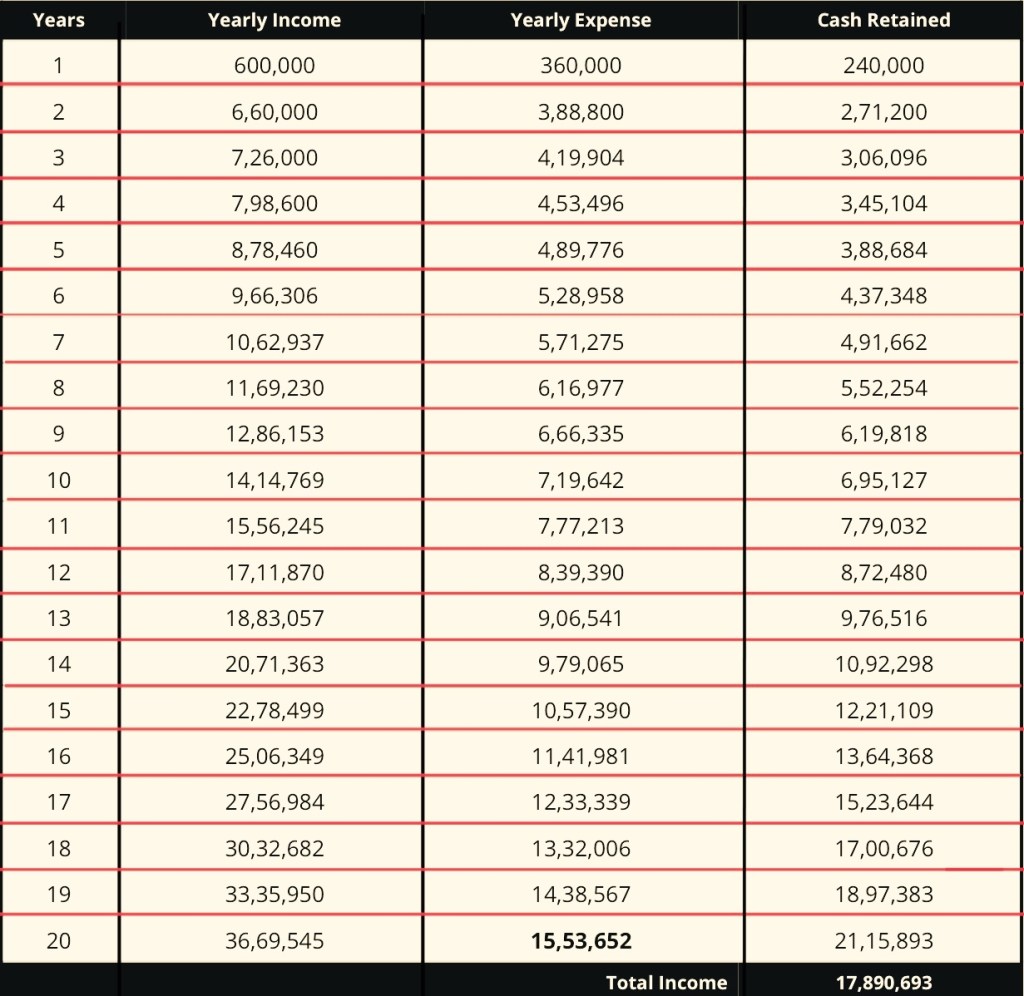The height and width of the screenshot is (996, 1024).
Task: Select the year 15 income 22,78,499
Action: (274, 711)
